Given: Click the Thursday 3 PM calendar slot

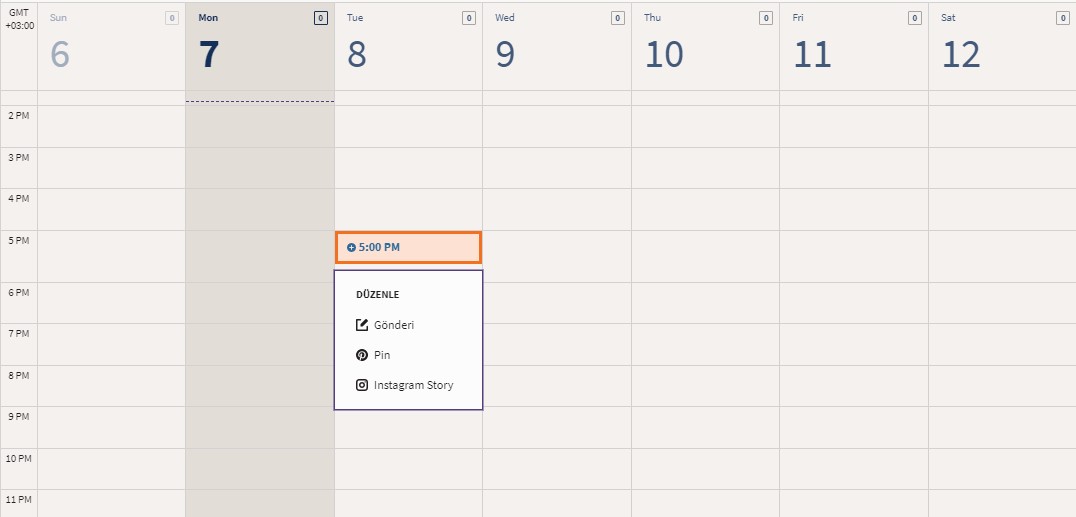Looking at the screenshot, I should [x=705, y=168].
